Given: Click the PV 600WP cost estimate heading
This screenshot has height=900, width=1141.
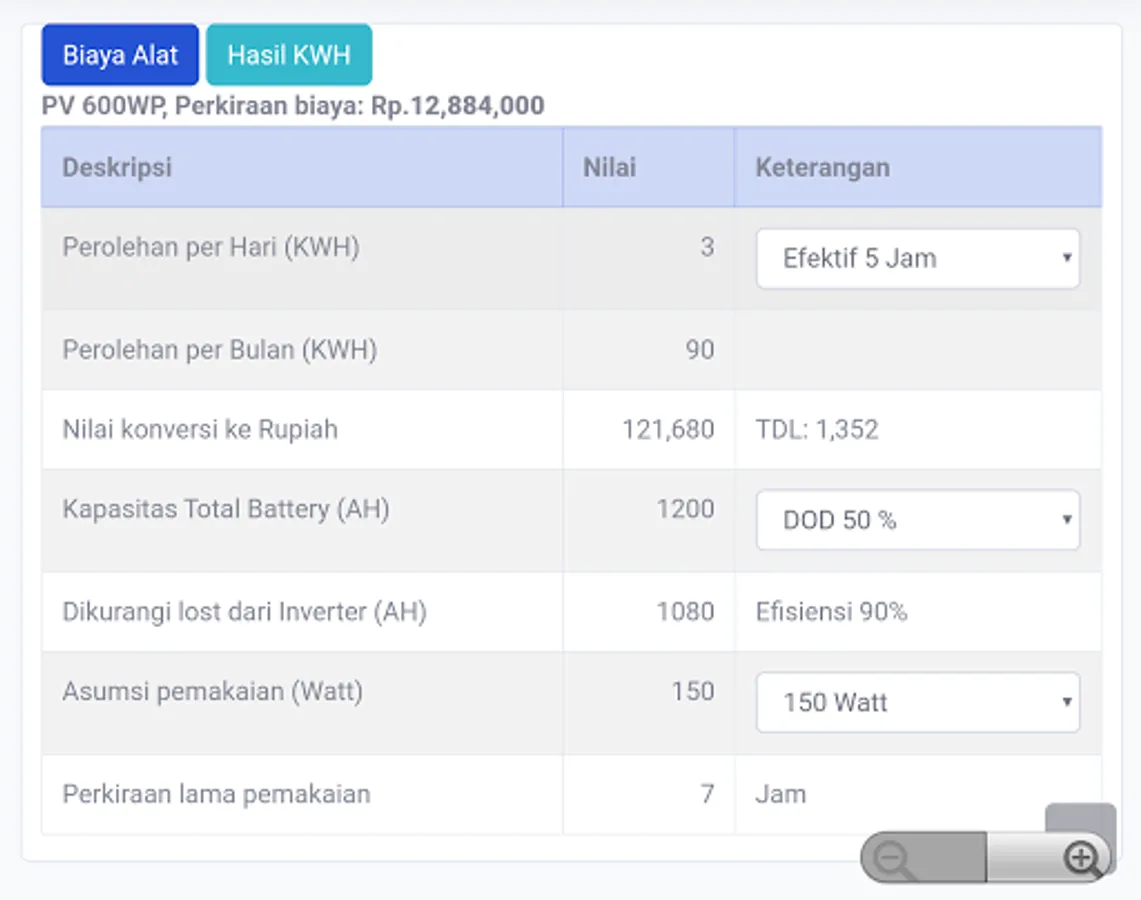Looking at the screenshot, I should pyautogui.click(x=293, y=106).
